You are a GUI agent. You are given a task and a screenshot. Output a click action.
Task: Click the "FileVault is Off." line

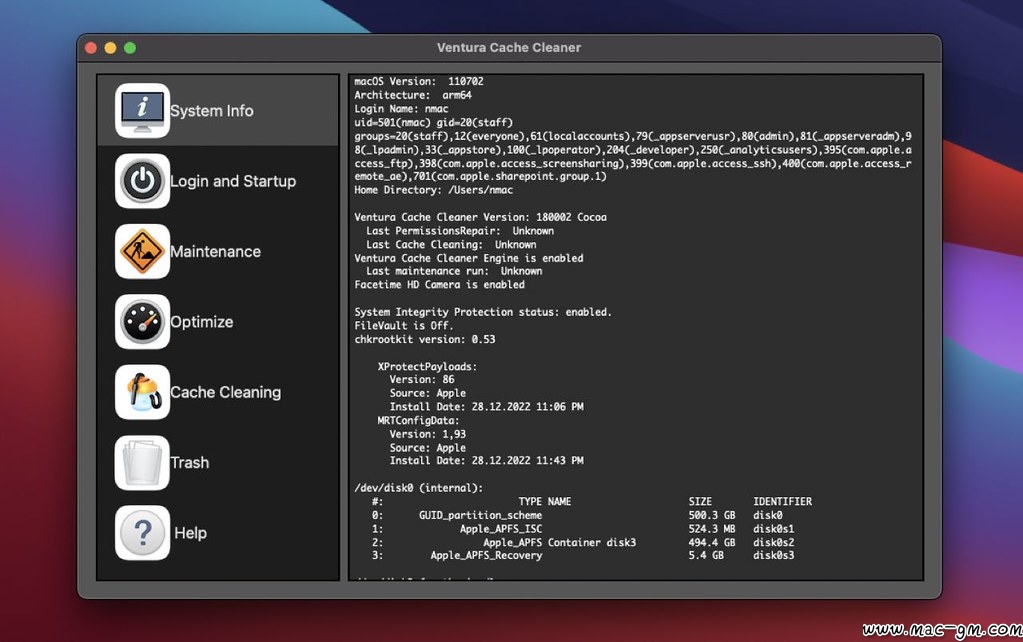[404, 326]
